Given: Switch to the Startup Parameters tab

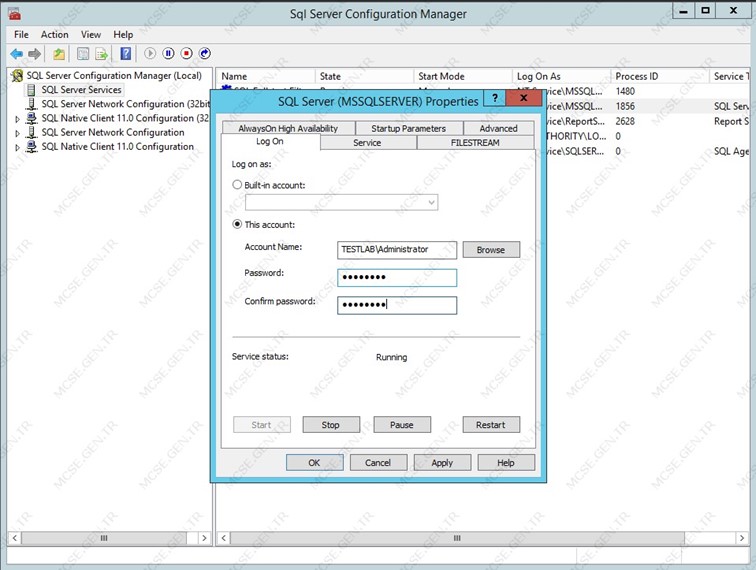Looking at the screenshot, I should click(x=409, y=128).
